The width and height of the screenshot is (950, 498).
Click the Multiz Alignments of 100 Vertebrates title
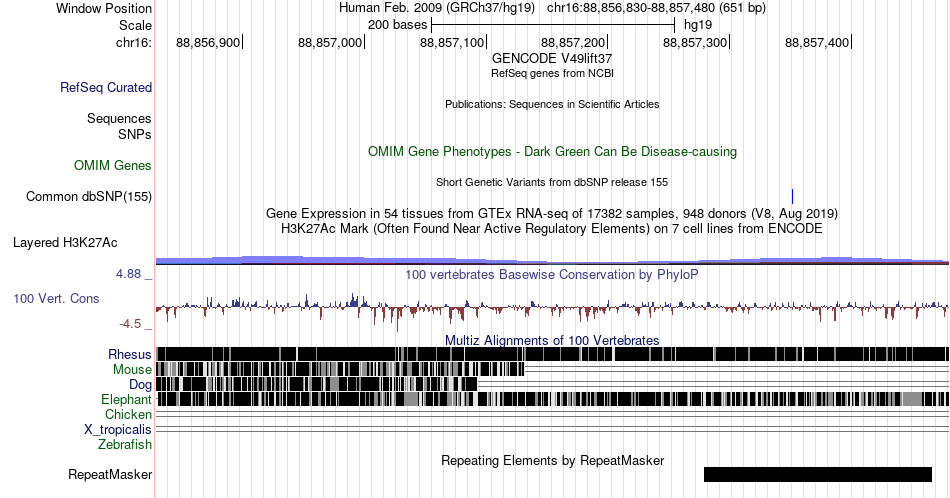(552, 340)
